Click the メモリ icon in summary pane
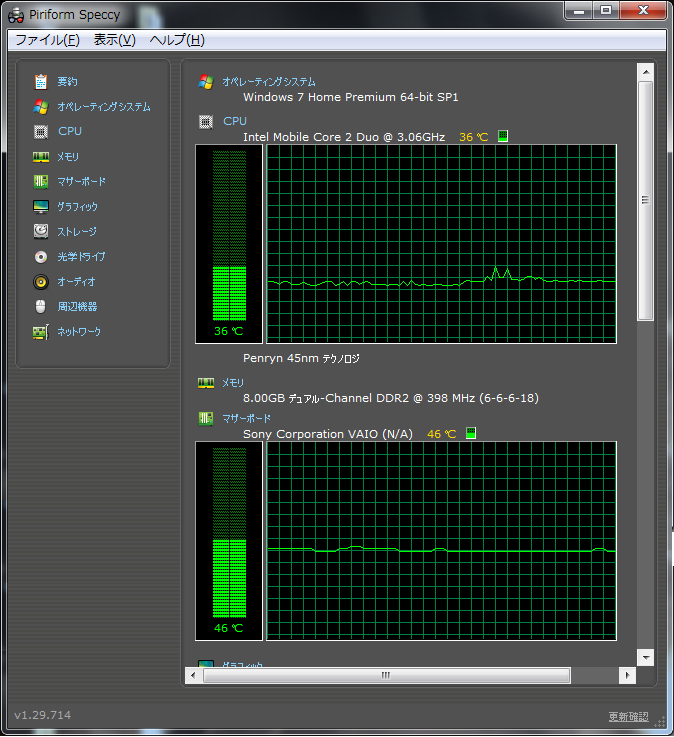674x737 pixels. pyautogui.click(x=206, y=383)
